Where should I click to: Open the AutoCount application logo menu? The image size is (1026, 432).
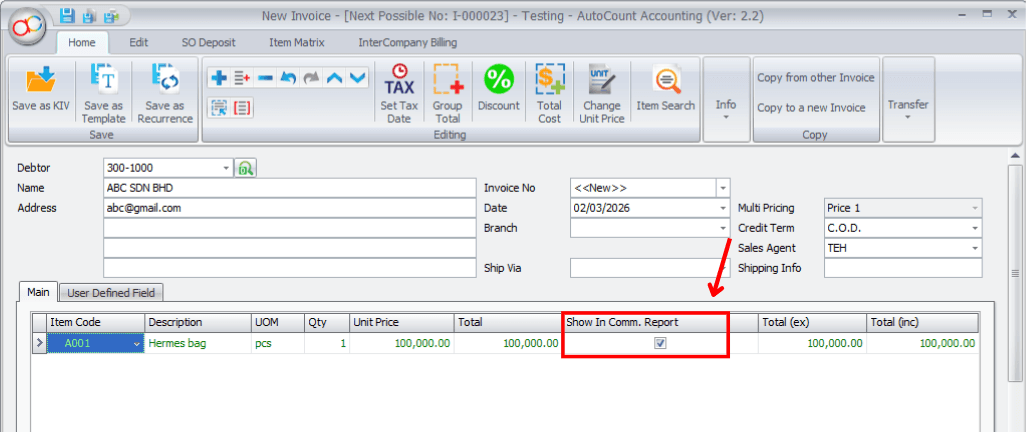coord(26,26)
